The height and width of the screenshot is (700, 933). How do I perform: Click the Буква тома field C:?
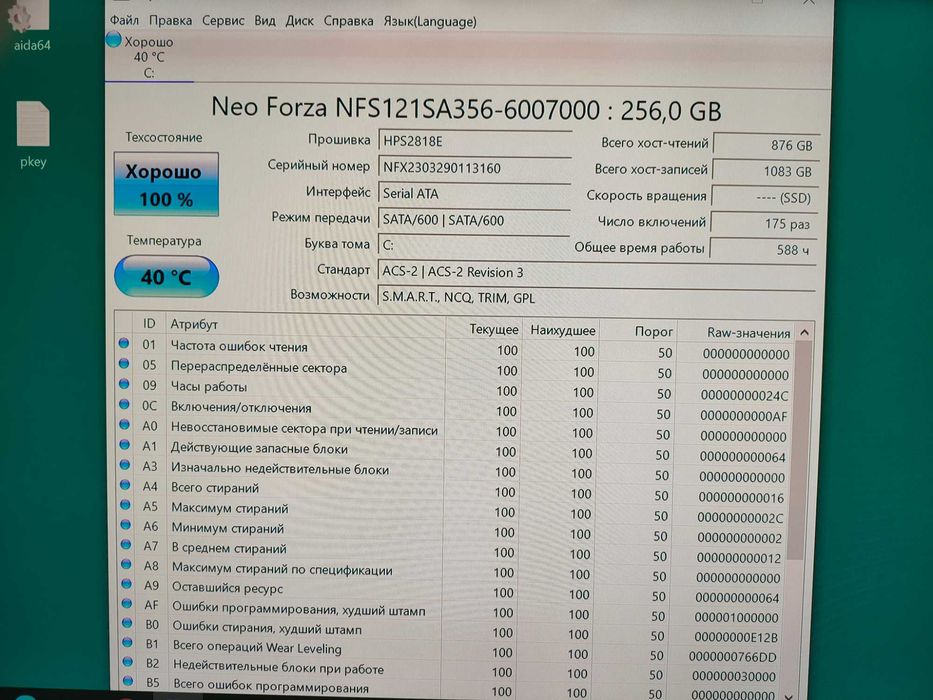(474, 245)
